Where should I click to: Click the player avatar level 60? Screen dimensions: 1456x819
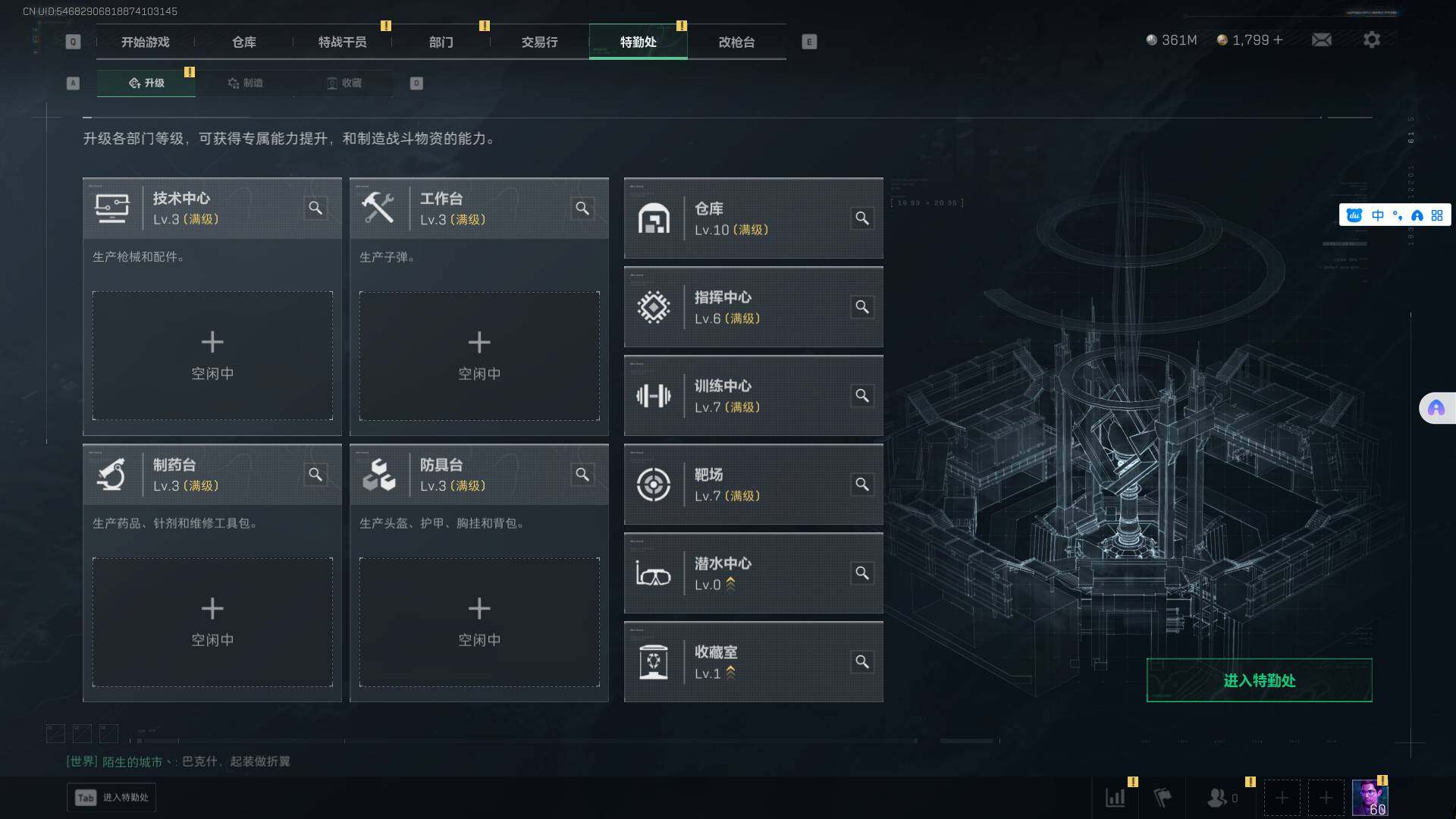point(1370,798)
